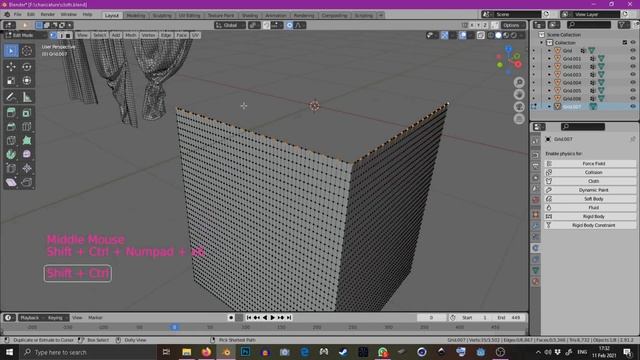Open the File menu
This screenshot has height=360, width=640.
tap(18, 15)
